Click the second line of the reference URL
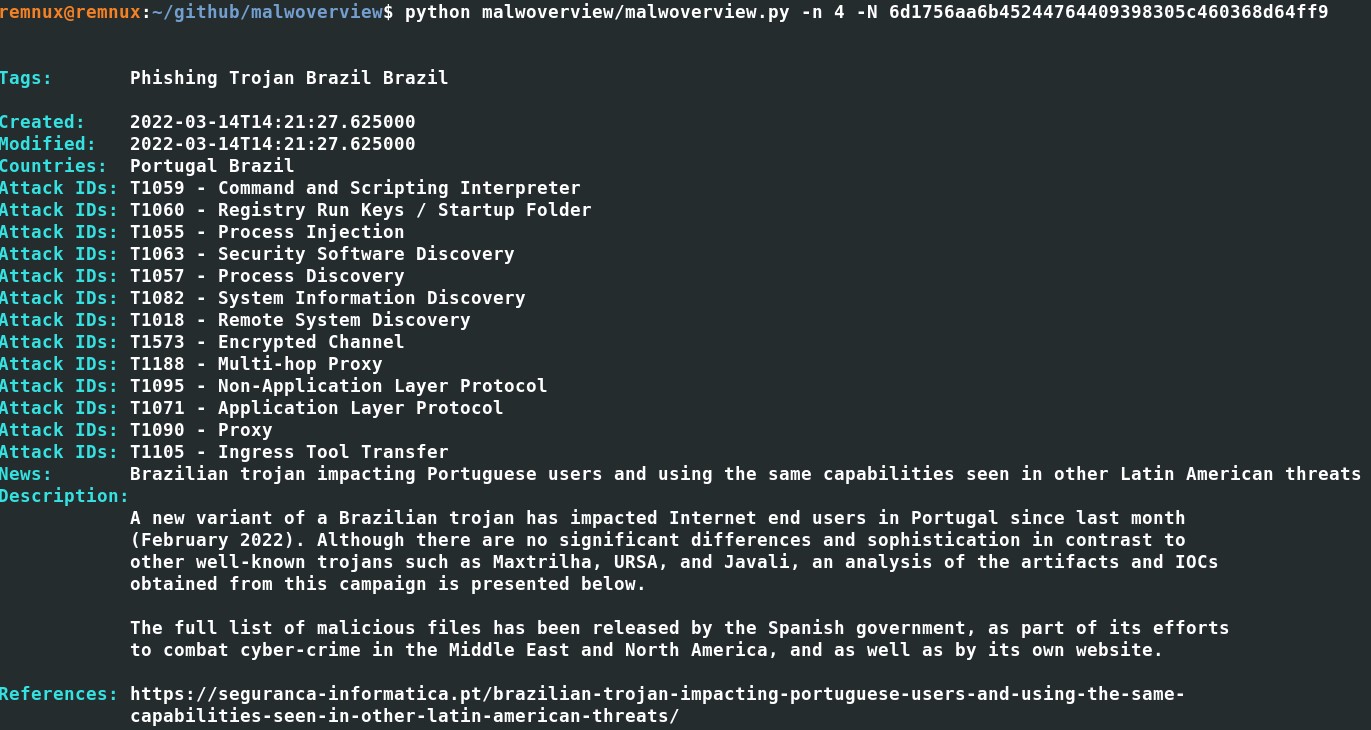 pyautogui.click(x=404, y=716)
